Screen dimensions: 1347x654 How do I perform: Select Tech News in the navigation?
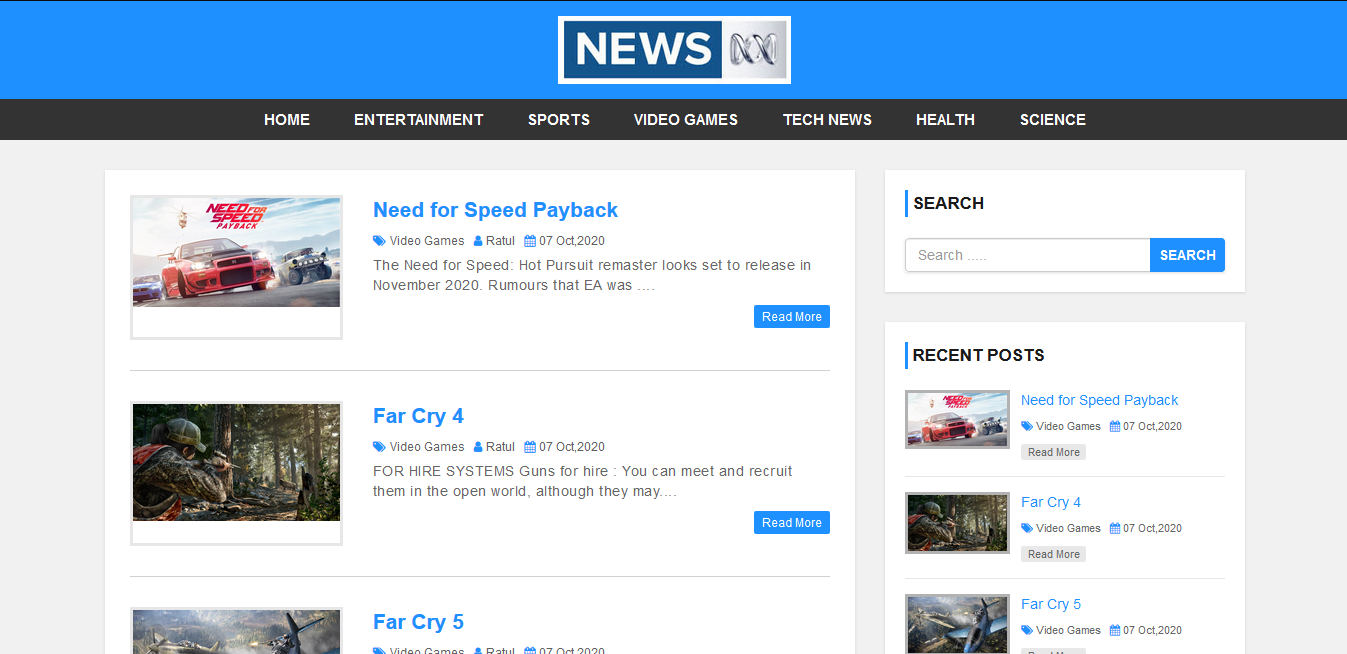tap(827, 120)
